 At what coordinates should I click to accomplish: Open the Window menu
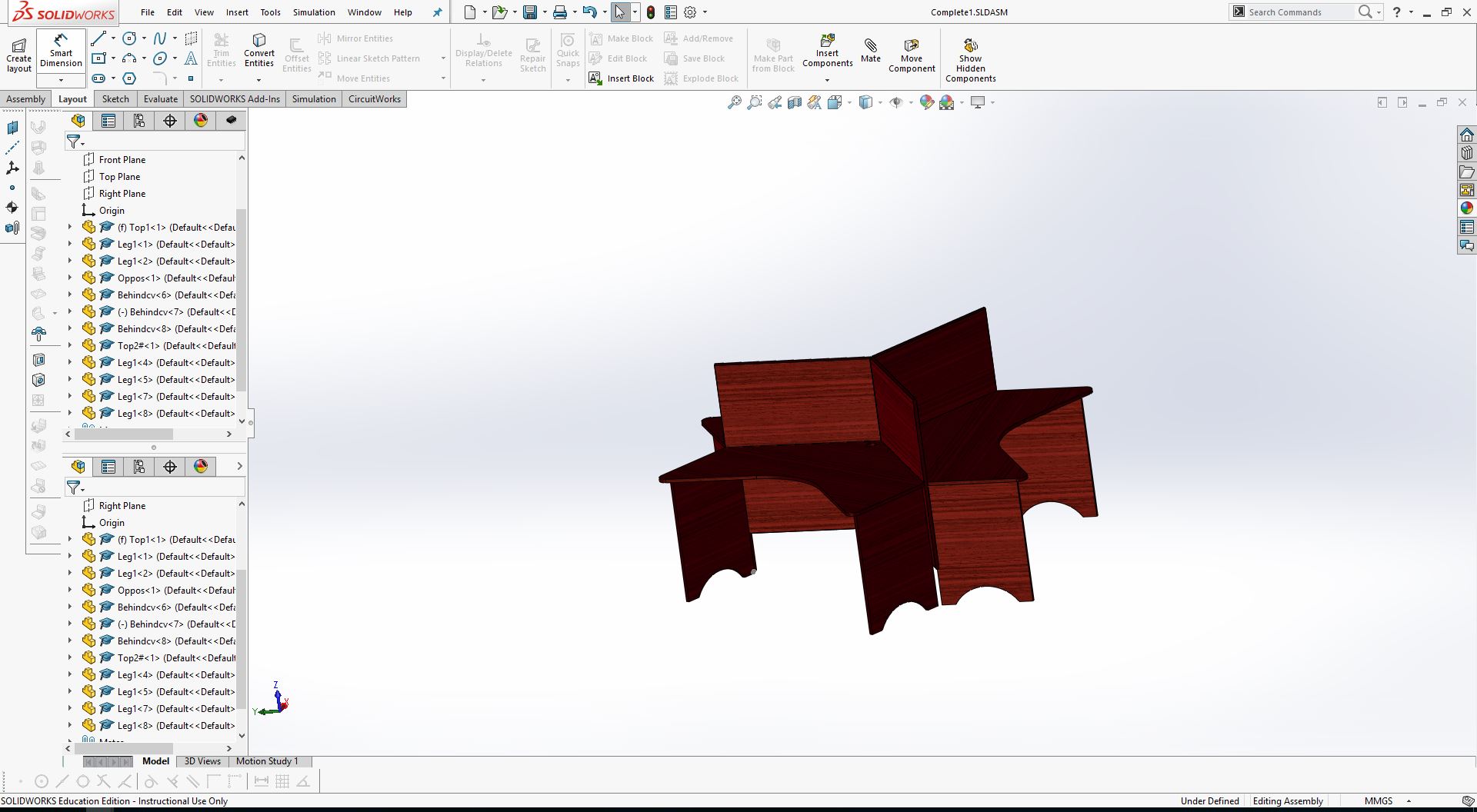coord(365,12)
